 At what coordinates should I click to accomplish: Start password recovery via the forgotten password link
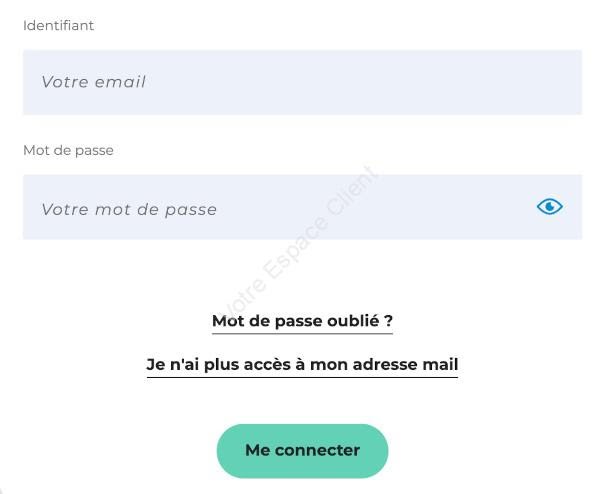click(302, 321)
